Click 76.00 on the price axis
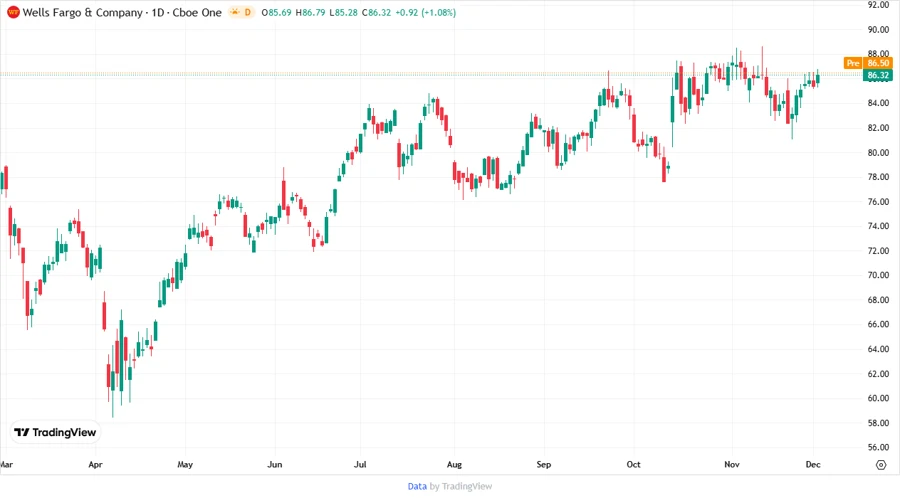The image size is (900, 498). click(878, 202)
